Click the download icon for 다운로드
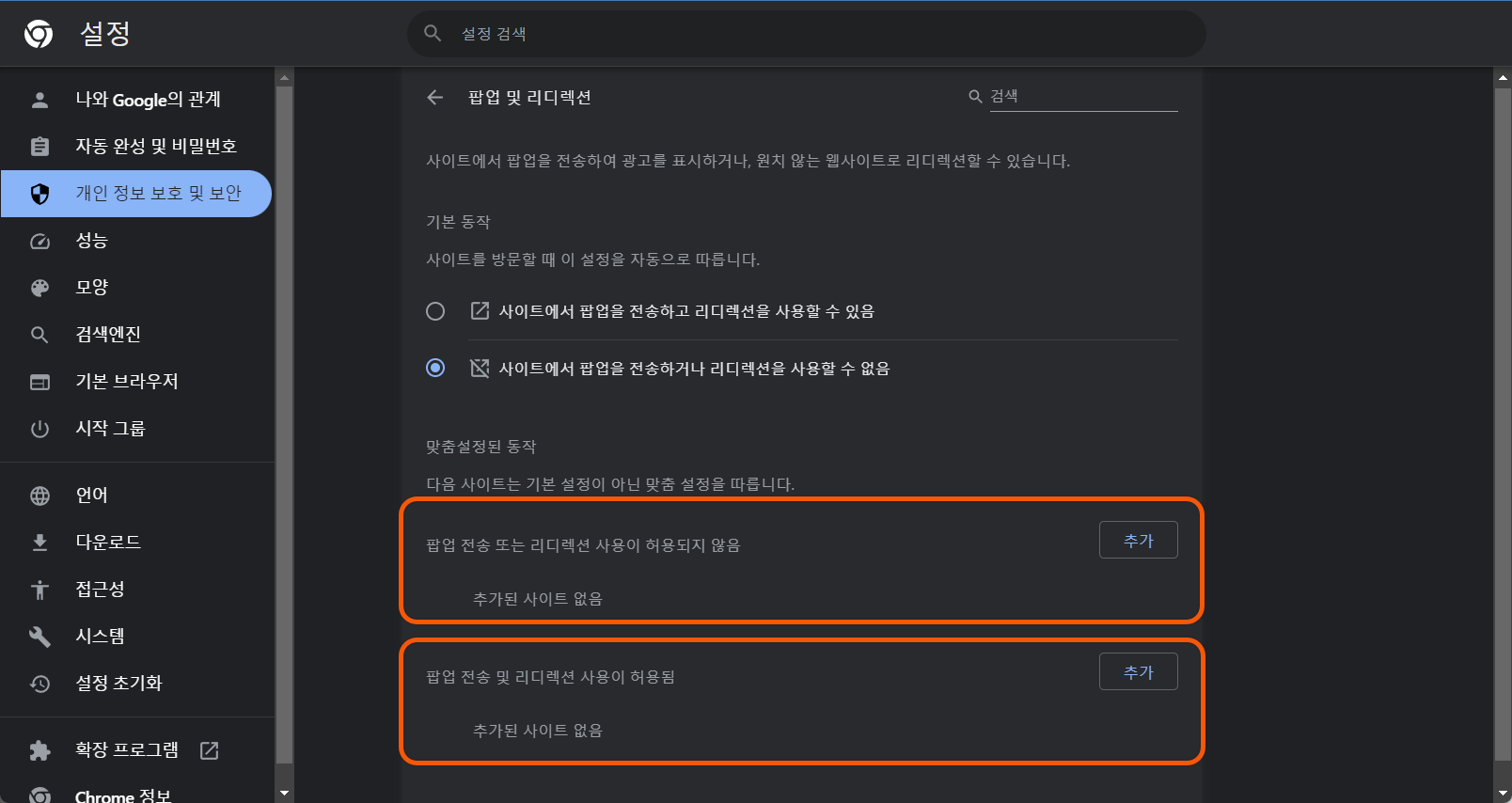Viewport: 1512px width, 803px height. pos(39,543)
